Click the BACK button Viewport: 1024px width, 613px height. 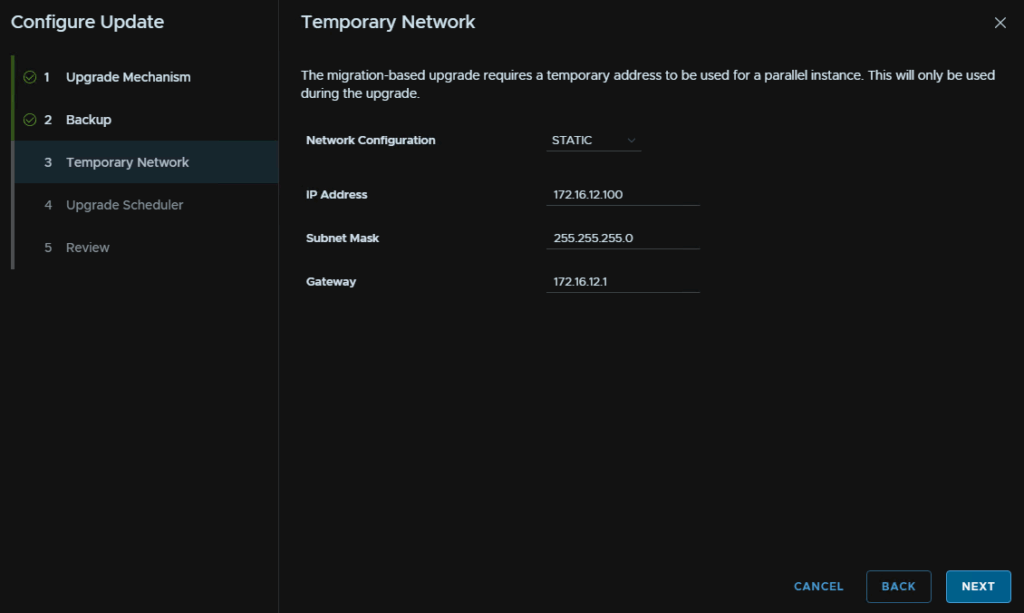(x=898, y=587)
